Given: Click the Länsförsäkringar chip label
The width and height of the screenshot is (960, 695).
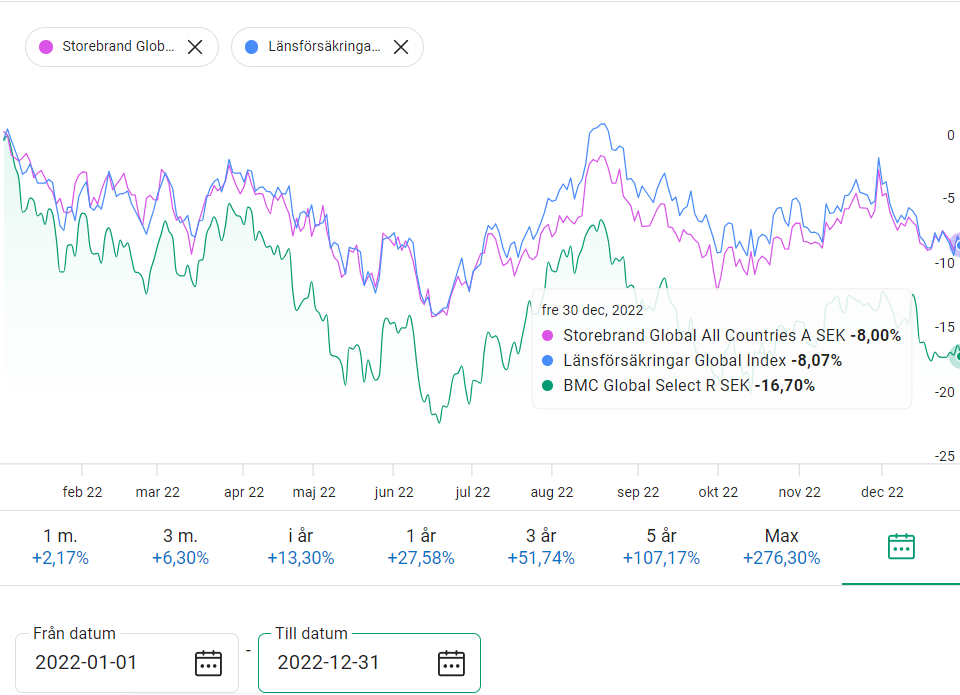Looking at the screenshot, I should click(x=324, y=47).
